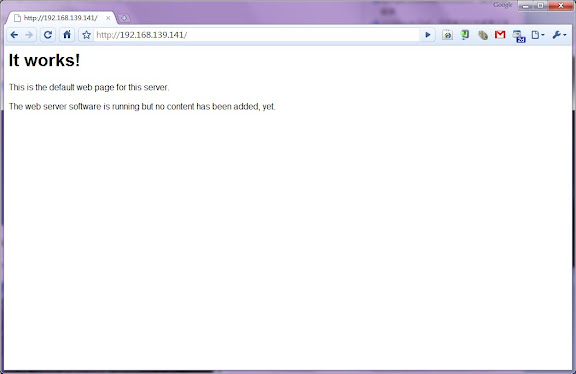Open the IE Tab extension icon
The height and width of the screenshot is (374, 576).
click(x=447, y=35)
